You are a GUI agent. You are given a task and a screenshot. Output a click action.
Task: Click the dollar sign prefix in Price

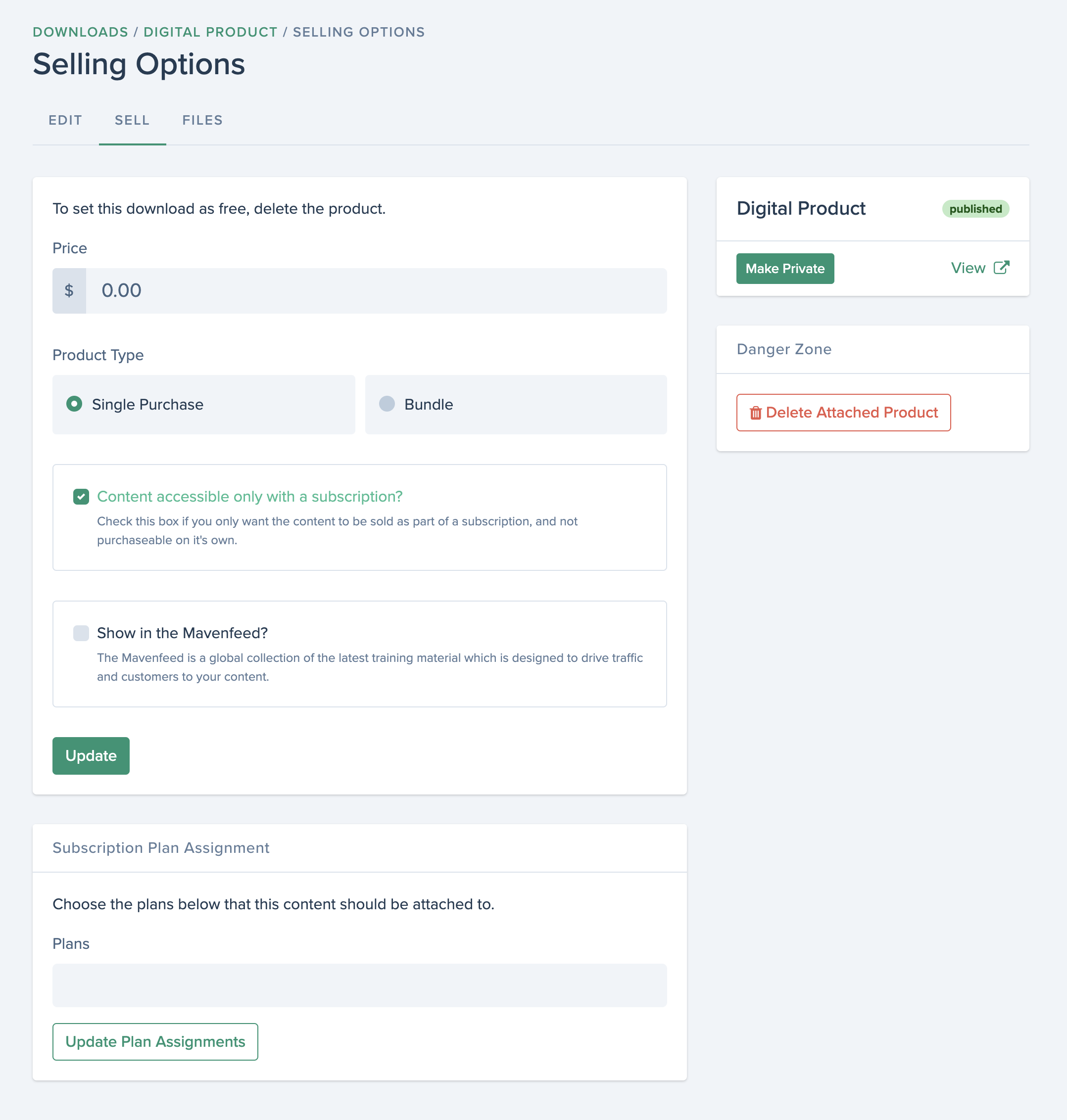click(69, 290)
